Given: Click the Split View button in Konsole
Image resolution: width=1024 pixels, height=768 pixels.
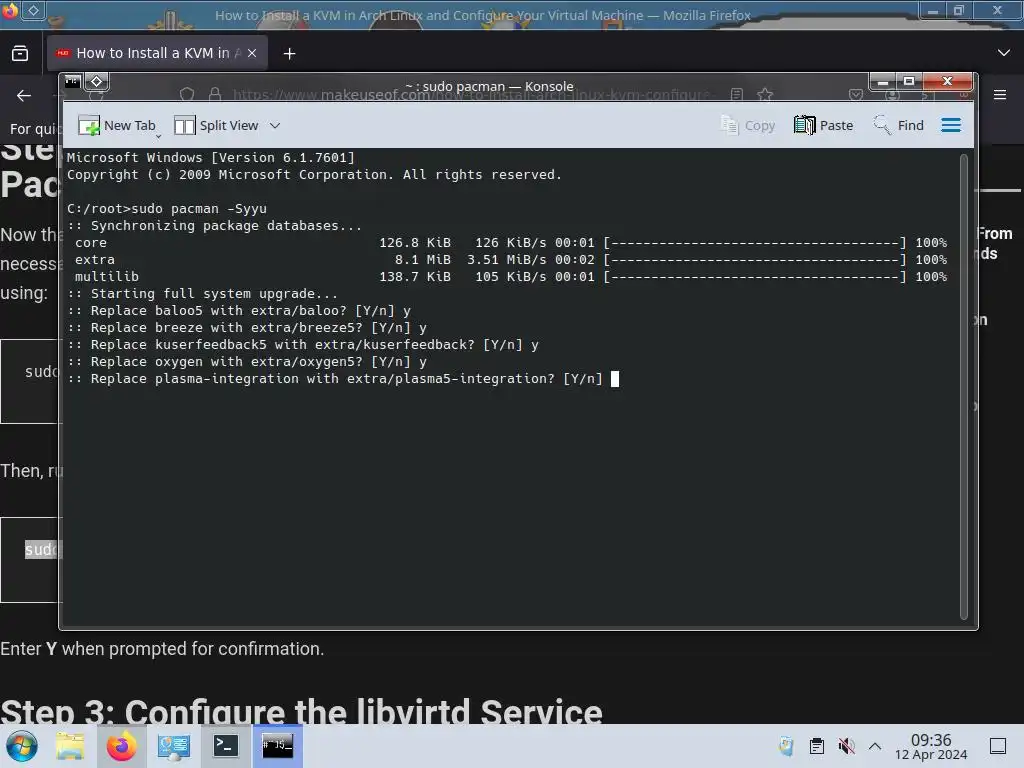Looking at the screenshot, I should 217,125.
